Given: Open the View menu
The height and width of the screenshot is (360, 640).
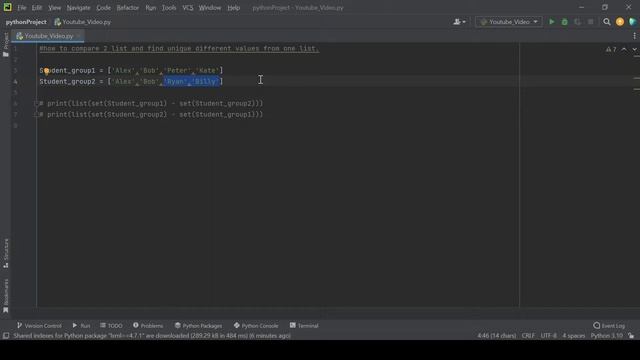Looking at the screenshot, I should click(x=54, y=8).
